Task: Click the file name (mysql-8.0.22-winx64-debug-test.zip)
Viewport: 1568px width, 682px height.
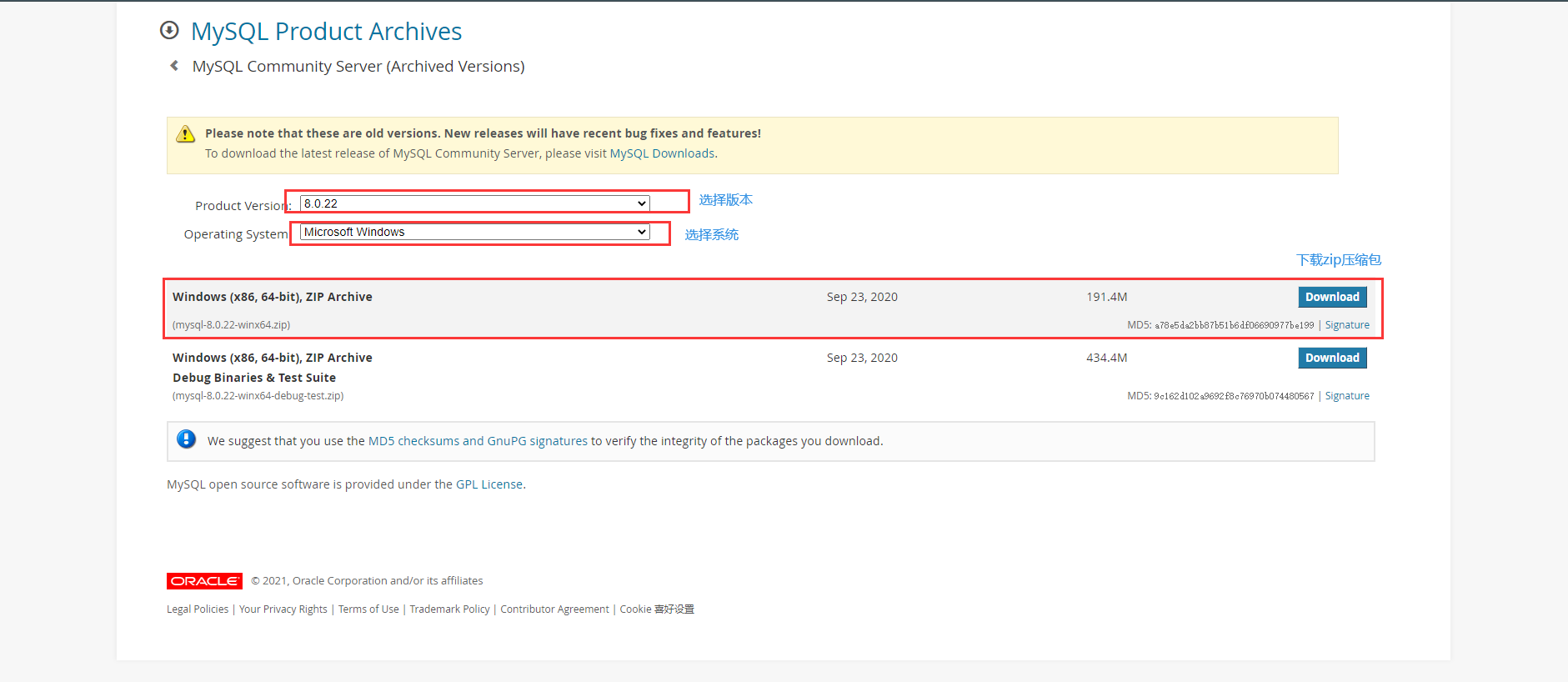Action: (x=258, y=396)
